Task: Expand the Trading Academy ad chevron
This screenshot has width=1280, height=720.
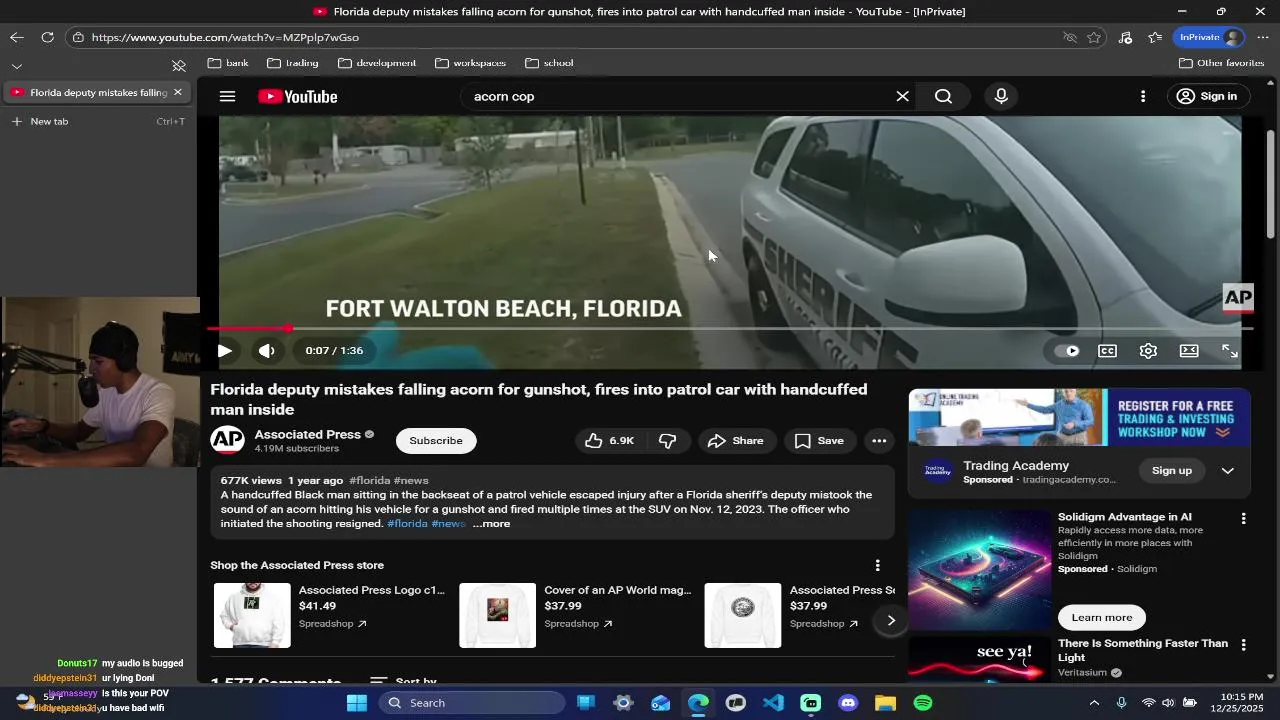Action: [1228, 471]
